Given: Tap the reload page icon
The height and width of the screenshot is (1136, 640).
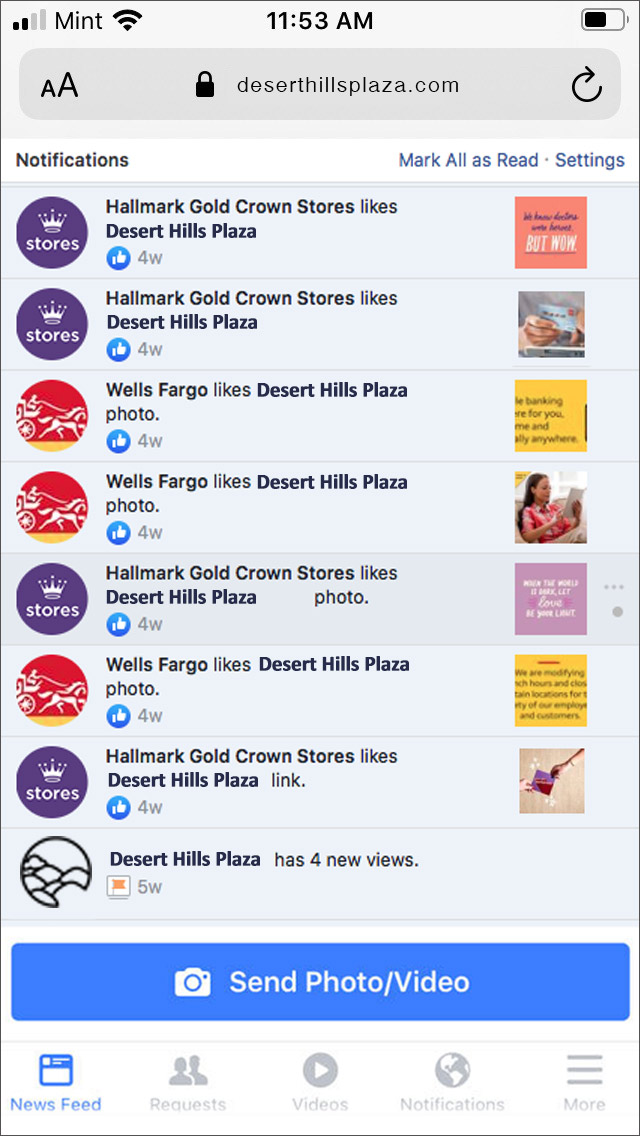Looking at the screenshot, I should (x=586, y=85).
